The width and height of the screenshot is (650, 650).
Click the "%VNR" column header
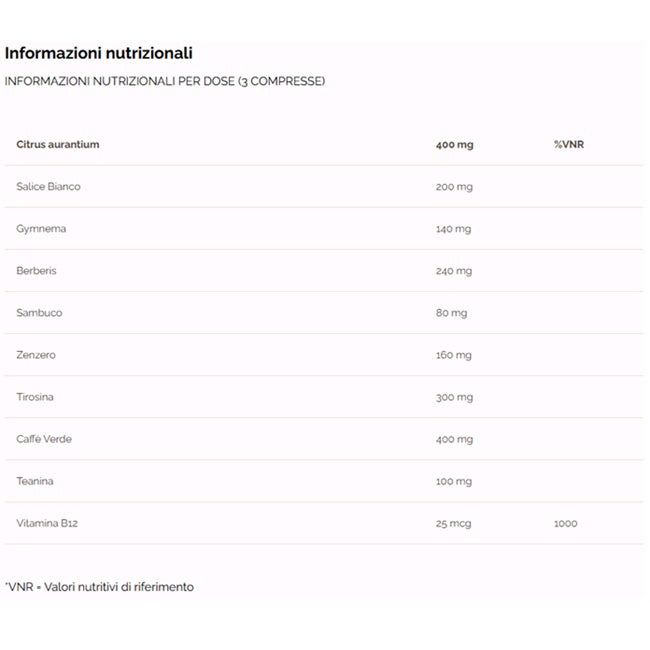pos(568,145)
